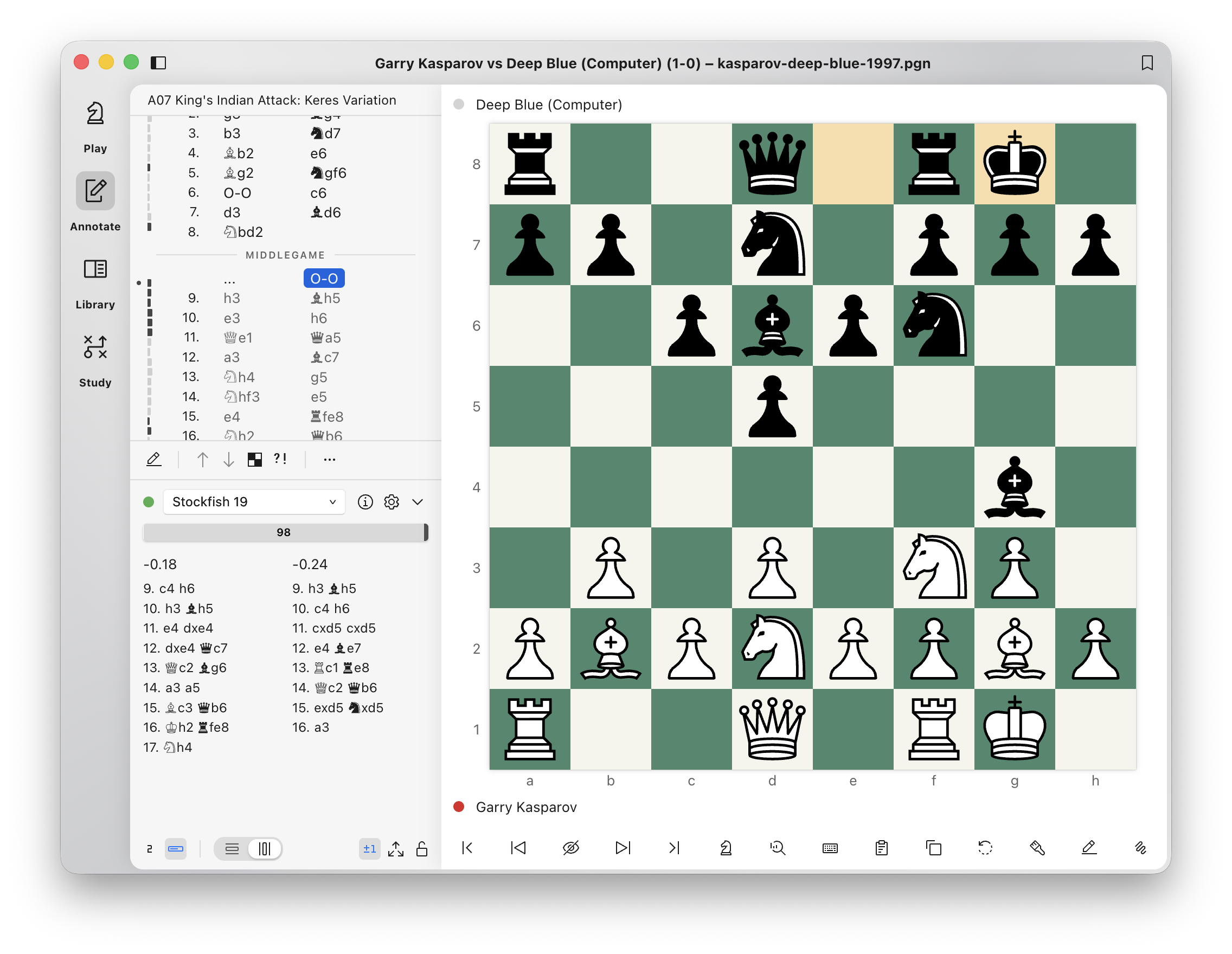Switch analysis lines to column layout
The height and width of the screenshot is (954, 1232).
point(265,848)
